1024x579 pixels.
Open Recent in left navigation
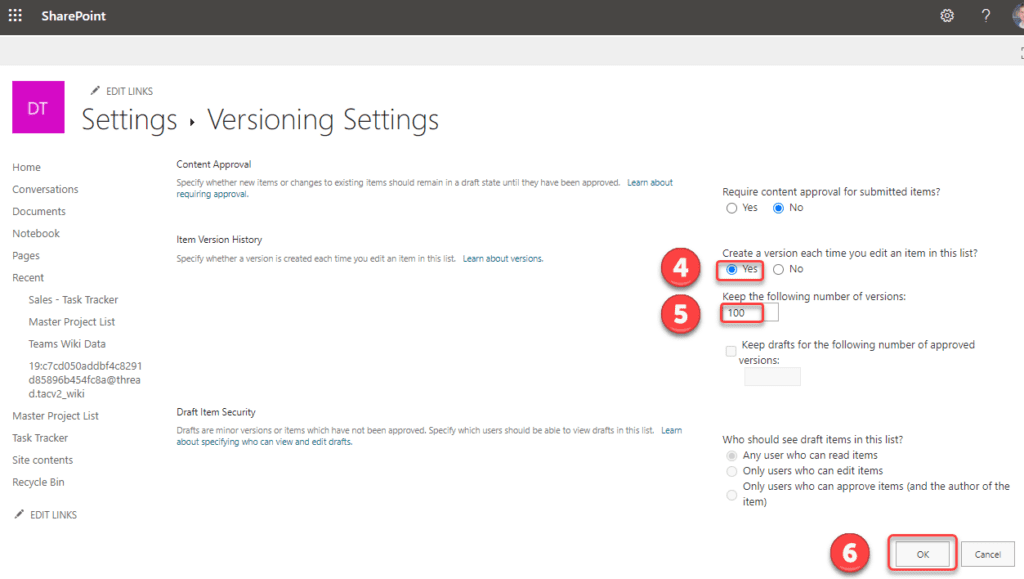(x=28, y=277)
